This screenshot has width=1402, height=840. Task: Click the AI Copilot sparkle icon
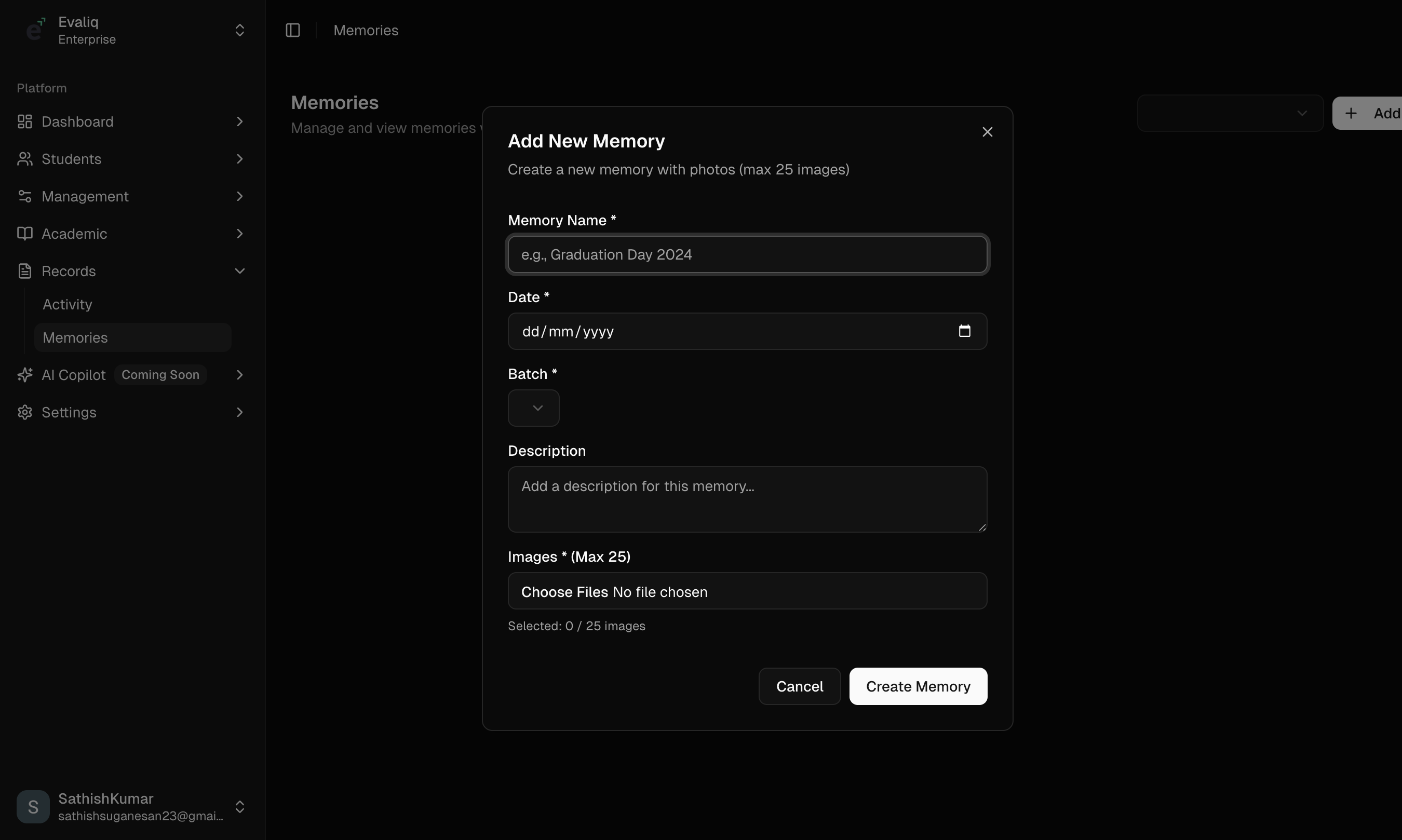pos(24,375)
